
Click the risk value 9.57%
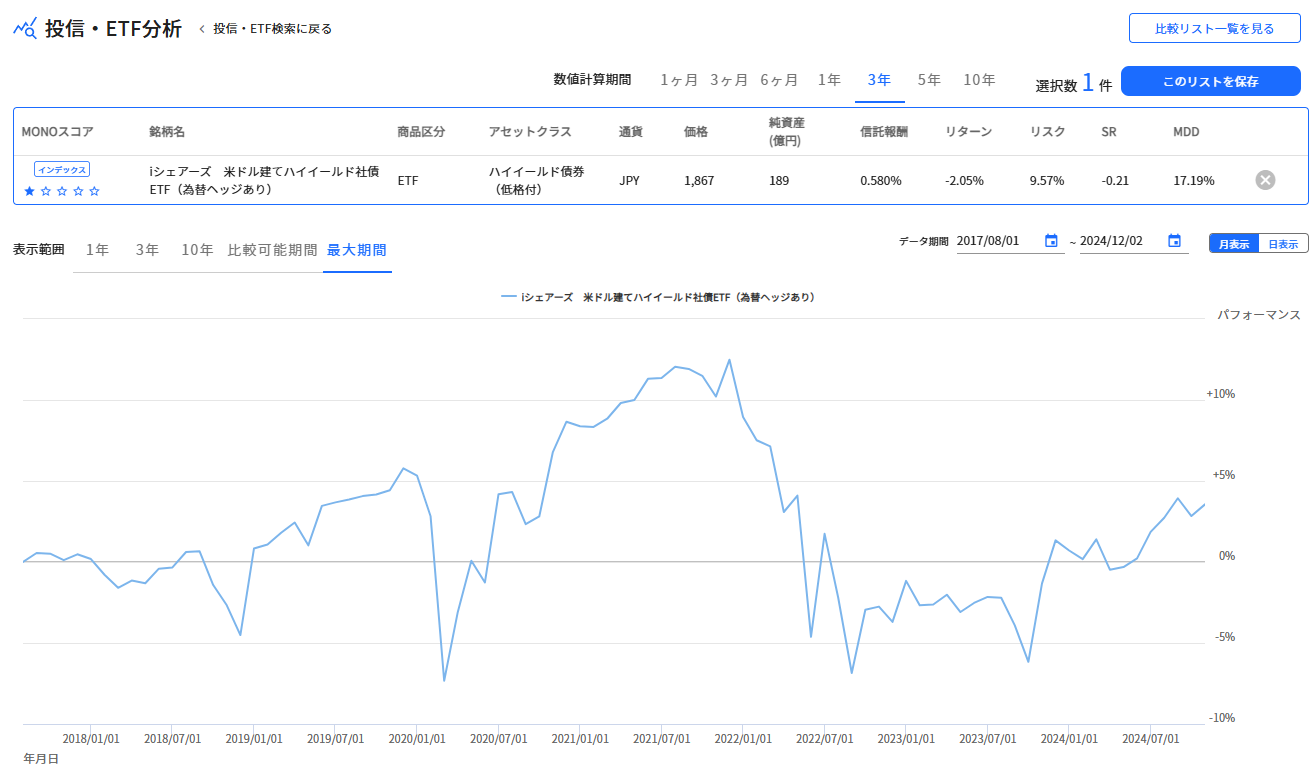pyautogui.click(x=1047, y=181)
